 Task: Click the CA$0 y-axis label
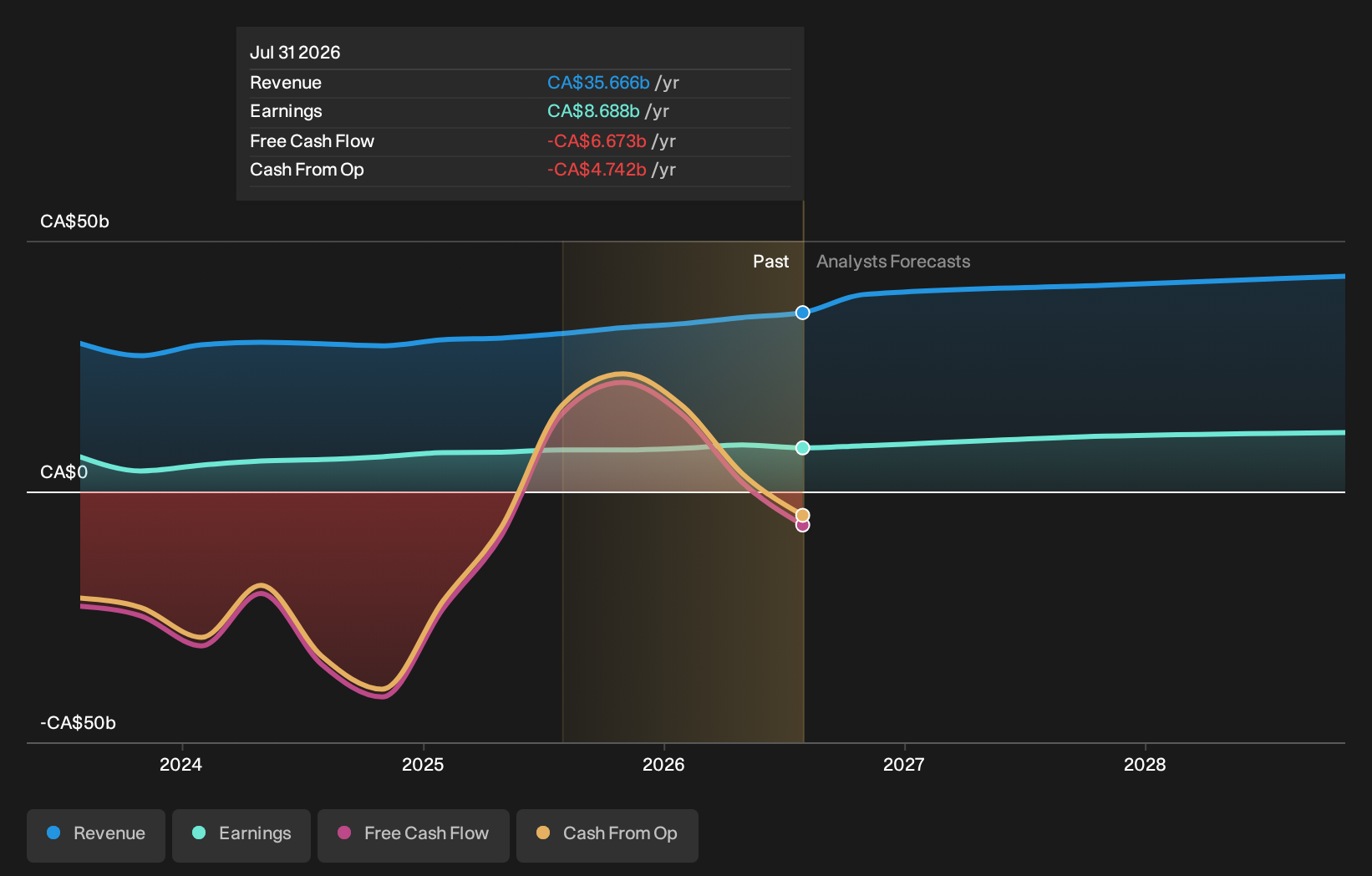(x=64, y=472)
